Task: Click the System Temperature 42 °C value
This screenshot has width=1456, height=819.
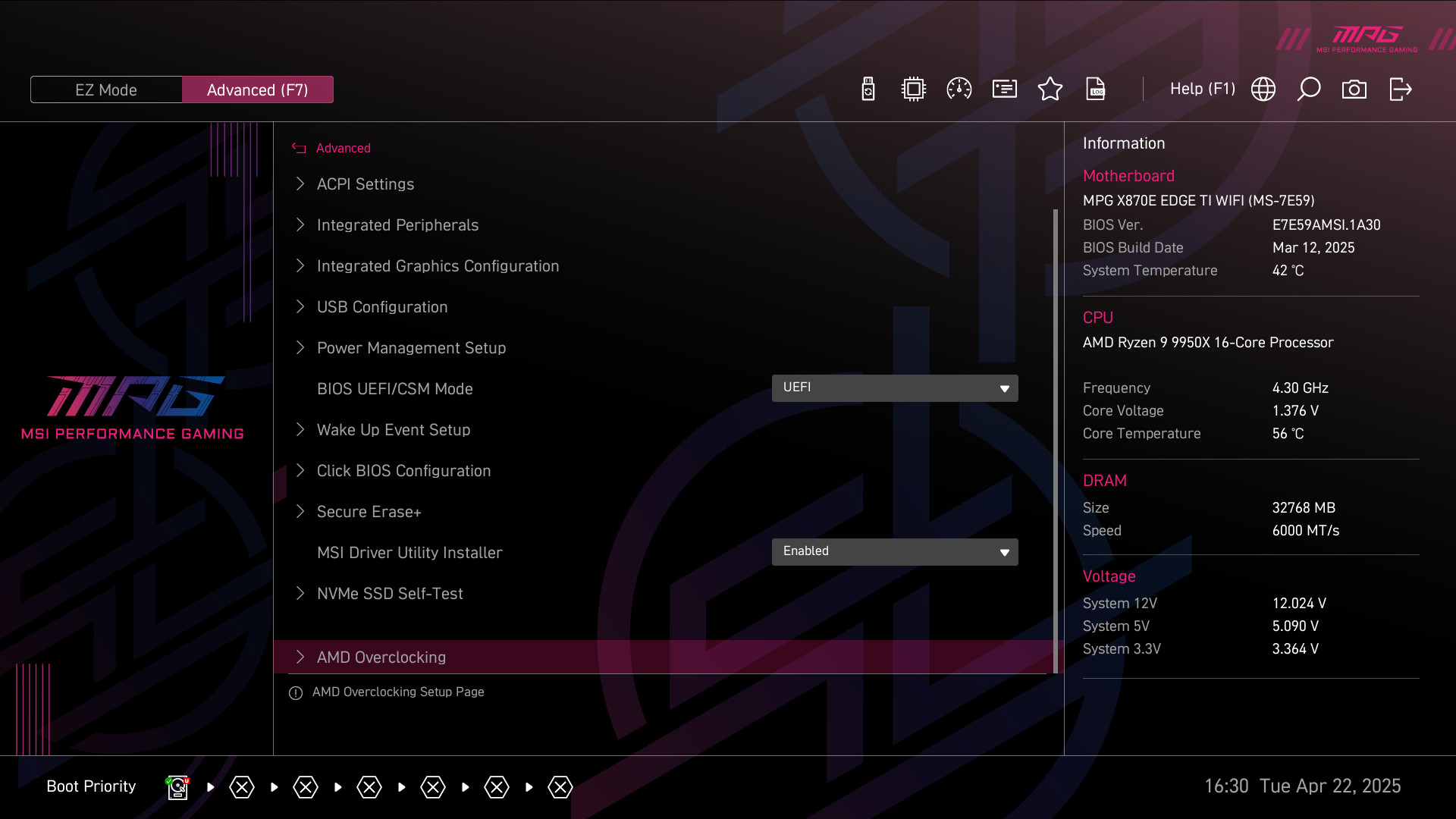Action: [x=1288, y=271]
